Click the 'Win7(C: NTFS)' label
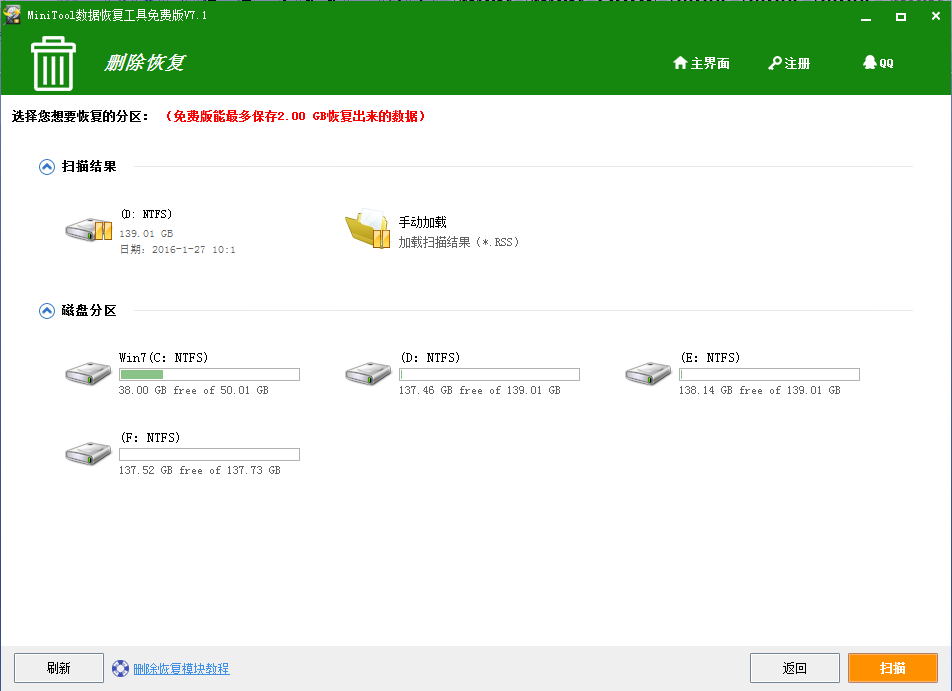The width and height of the screenshot is (952, 691). pos(163,358)
